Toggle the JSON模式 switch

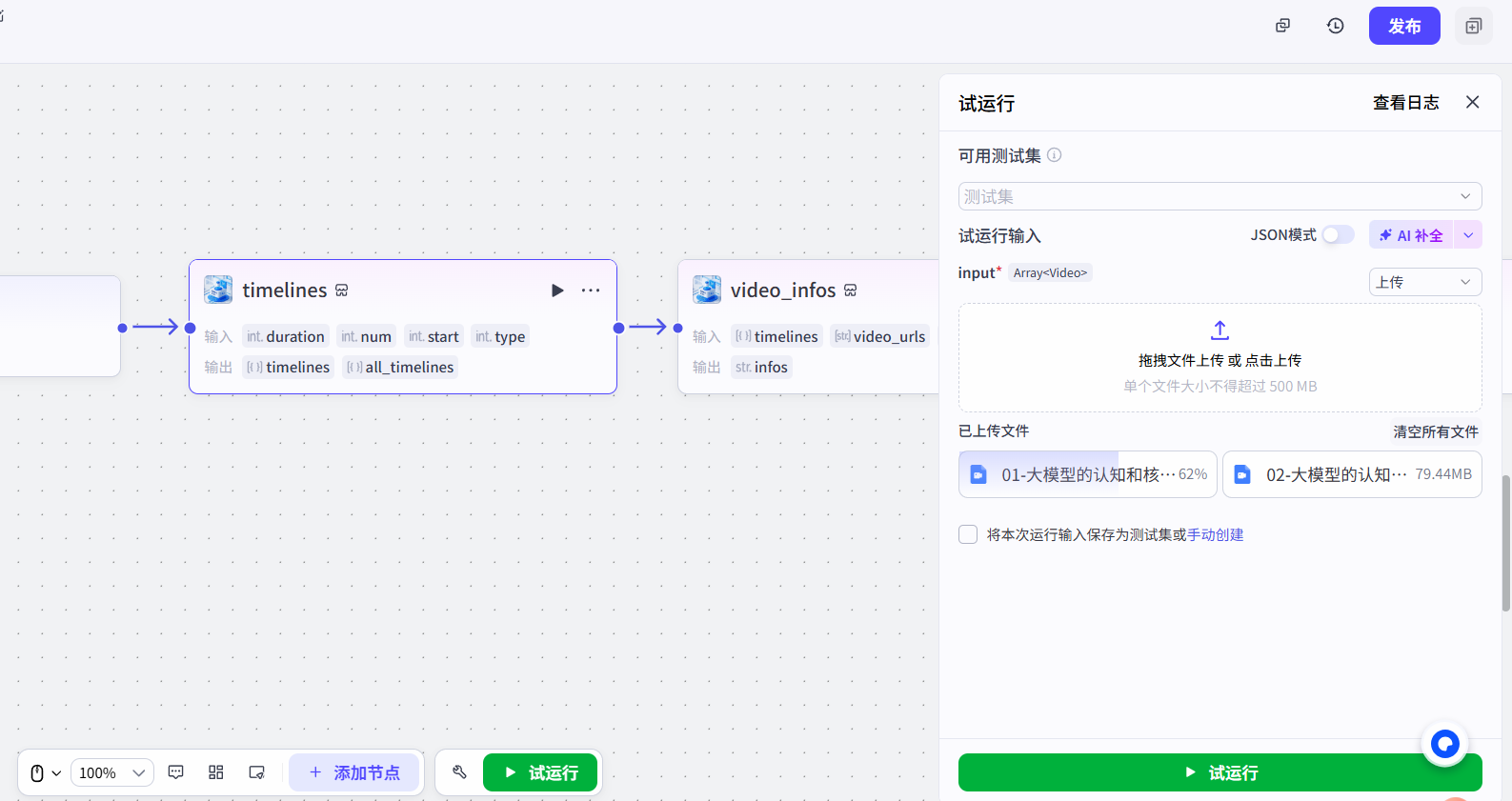click(1338, 235)
